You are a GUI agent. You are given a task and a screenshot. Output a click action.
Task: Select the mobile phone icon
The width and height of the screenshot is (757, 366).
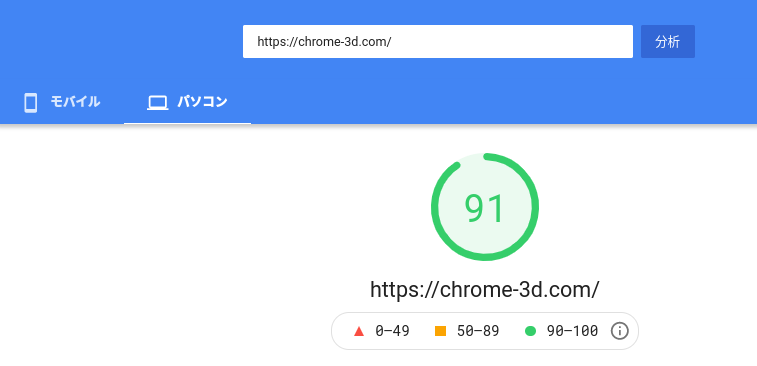tap(30, 103)
